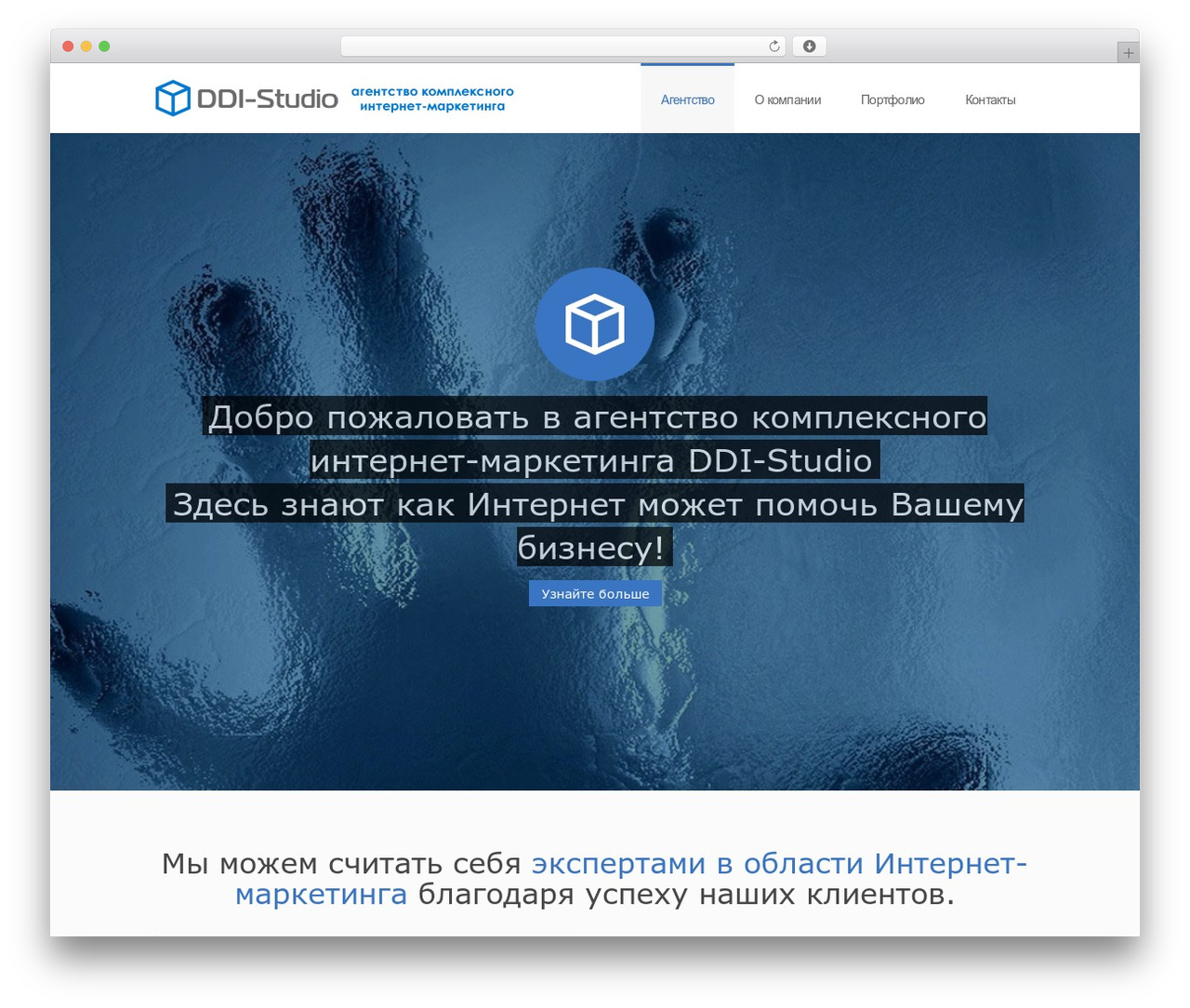Go to the О компании page
1190x1008 pixels.
787,99
